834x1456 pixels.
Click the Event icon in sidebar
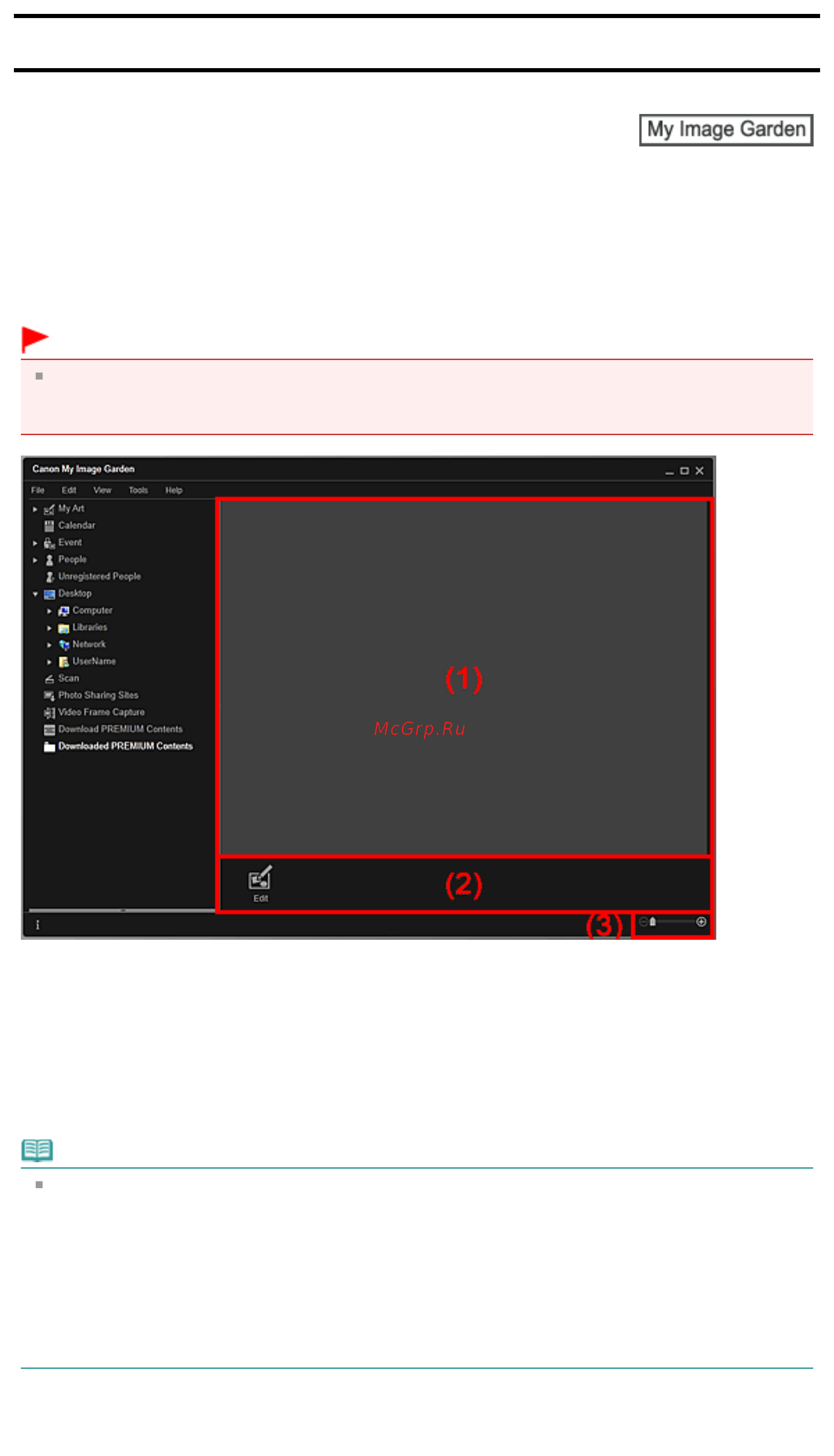[x=49, y=543]
